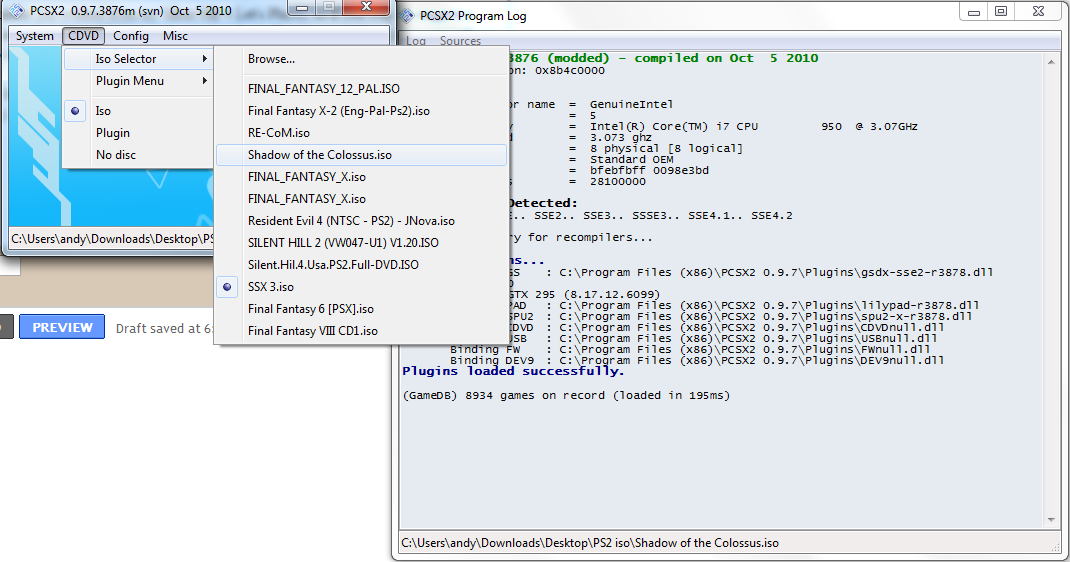Choose Final Fantasy X-2 (Eng-Pal-Ps2).iso
The width and height of the screenshot is (1070, 562).
point(362,110)
